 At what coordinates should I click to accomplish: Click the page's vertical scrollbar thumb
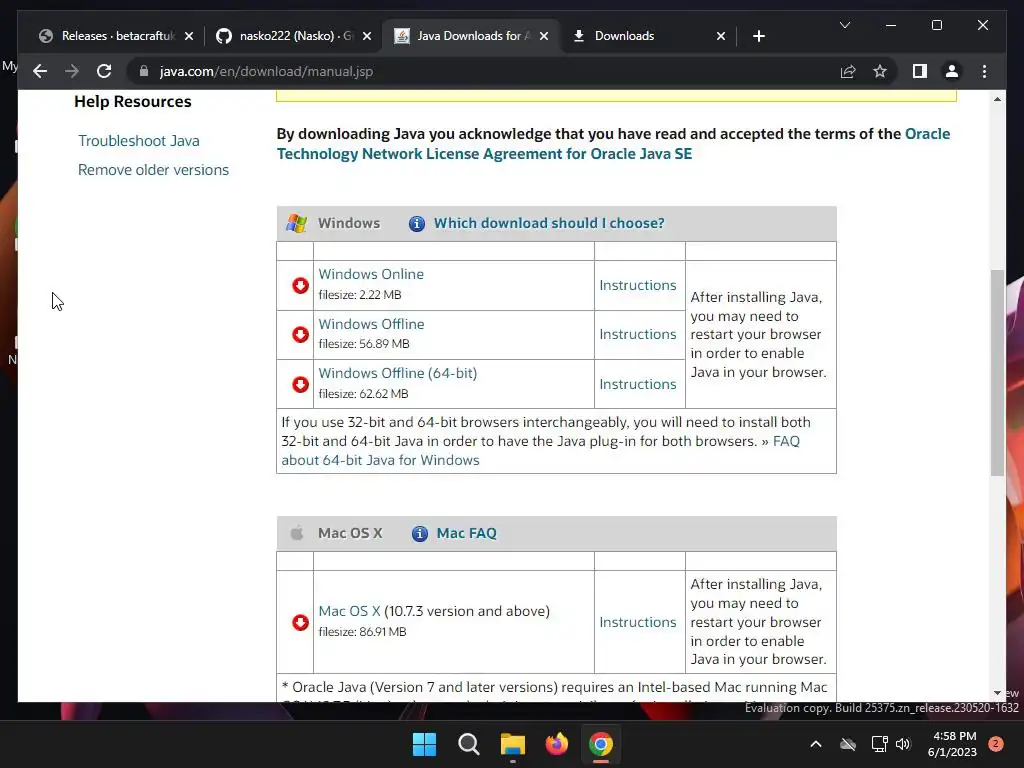pyautogui.click(x=997, y=372)
